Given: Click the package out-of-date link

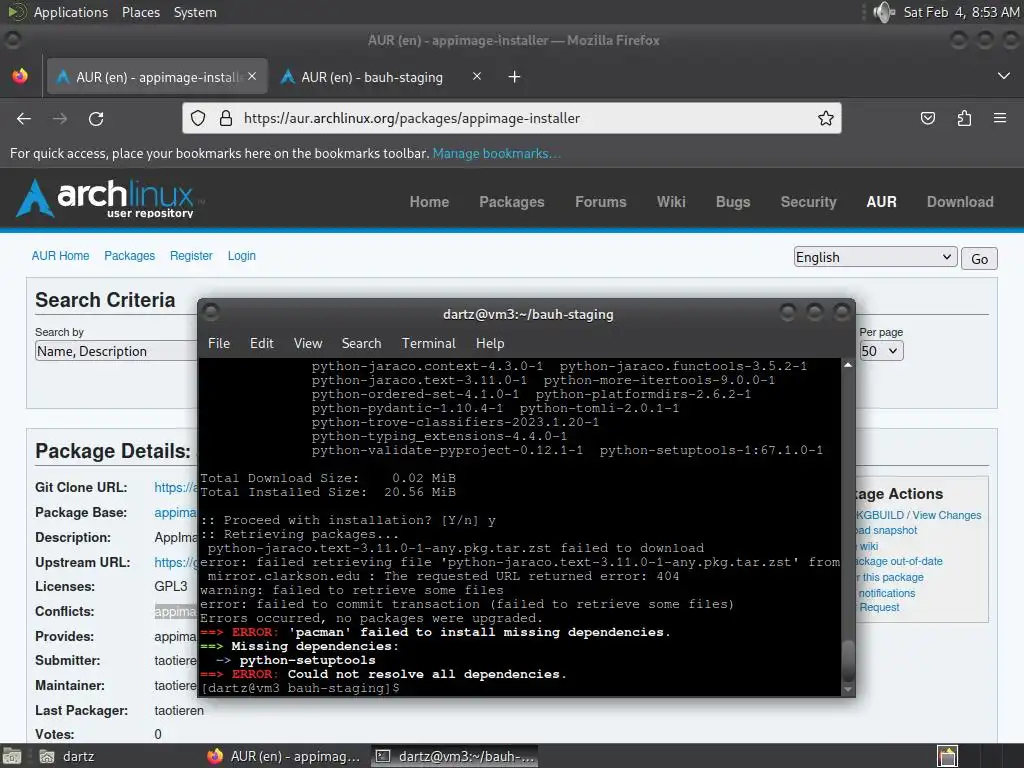Looking at the screenshot, I should (x=900, y=562).
